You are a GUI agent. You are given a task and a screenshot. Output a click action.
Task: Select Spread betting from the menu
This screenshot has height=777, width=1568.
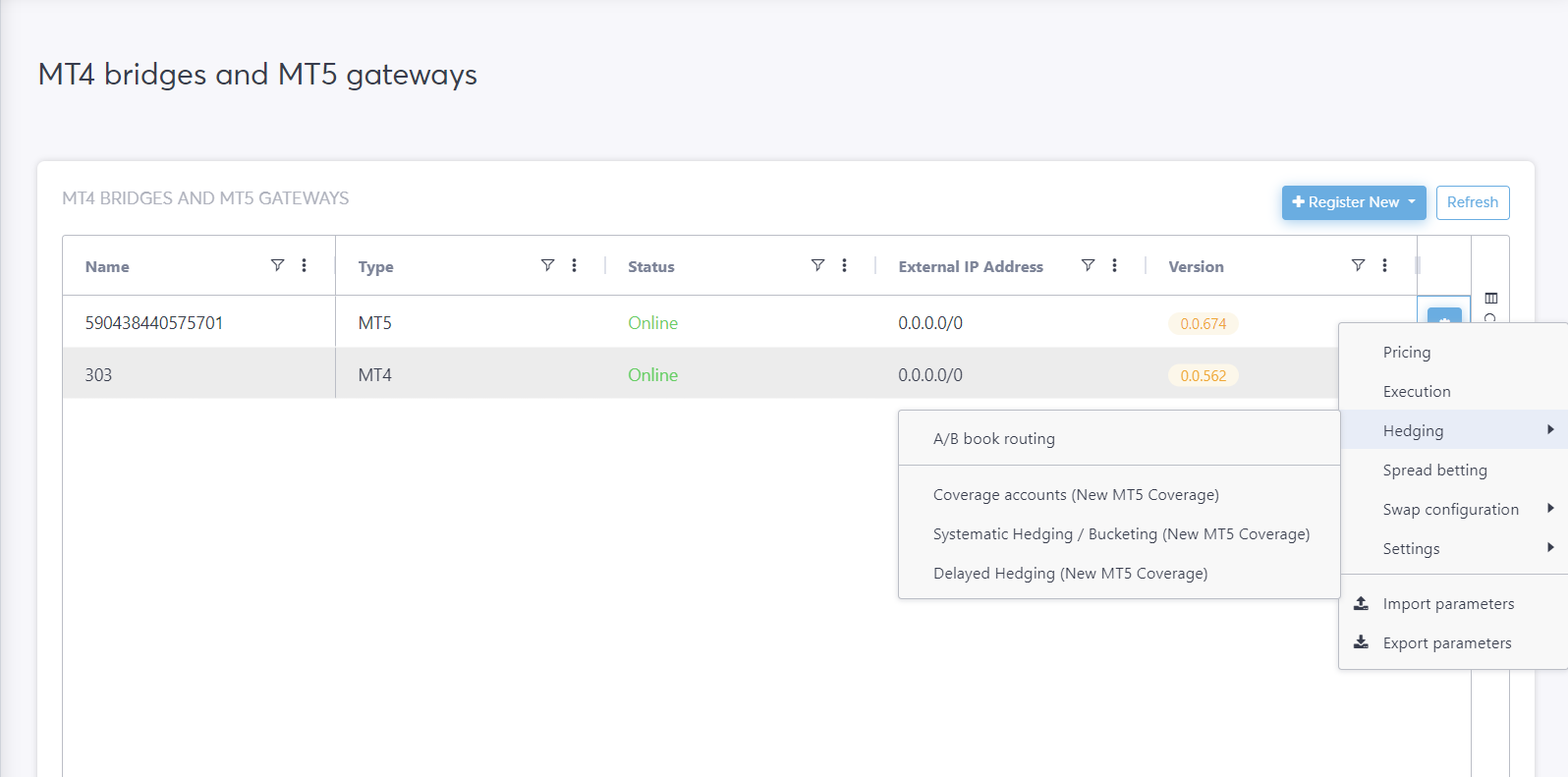click(x=1434, y=471)
